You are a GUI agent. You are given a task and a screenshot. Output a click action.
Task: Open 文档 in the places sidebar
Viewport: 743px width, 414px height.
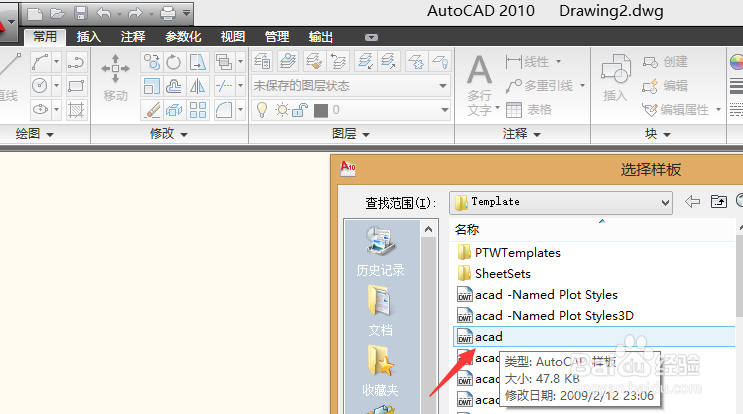point(381,310)
